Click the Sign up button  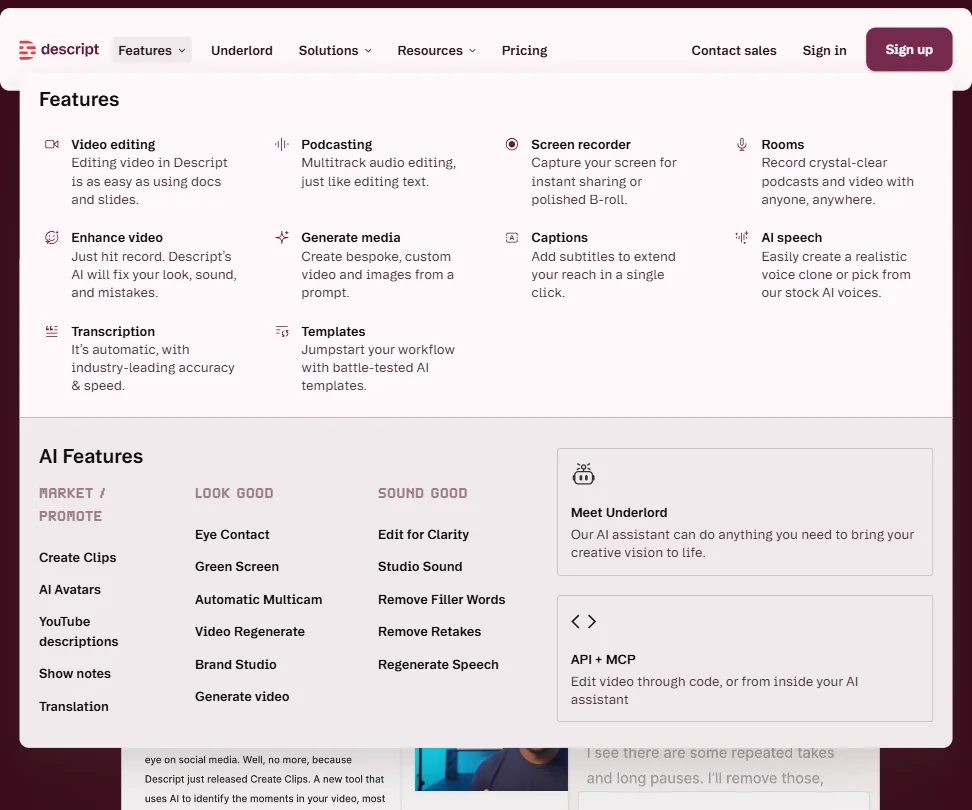point(909,50)
